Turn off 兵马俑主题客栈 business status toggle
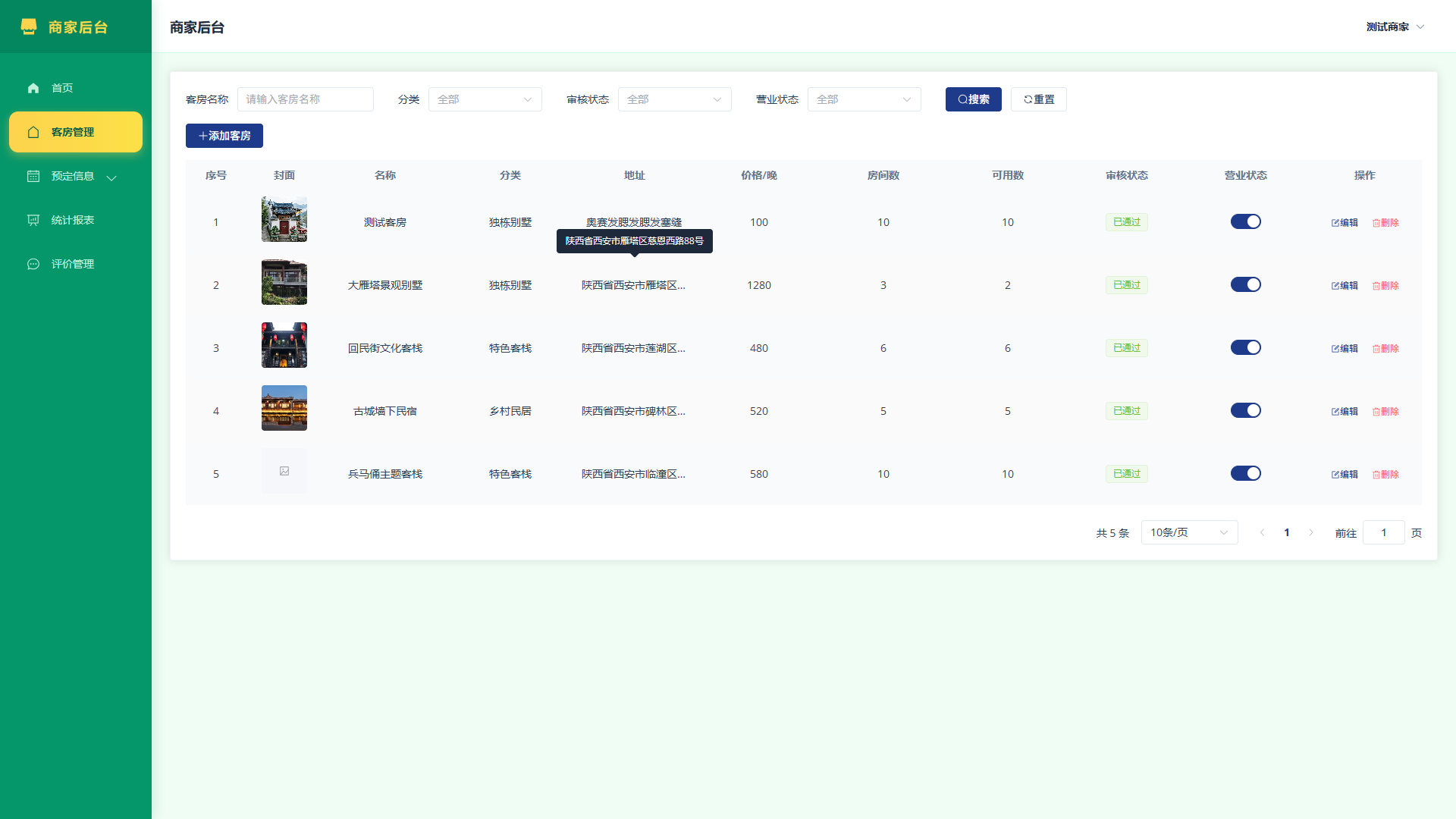Viewport: 1456px width, 819px height. click(x=1246, y=473)
